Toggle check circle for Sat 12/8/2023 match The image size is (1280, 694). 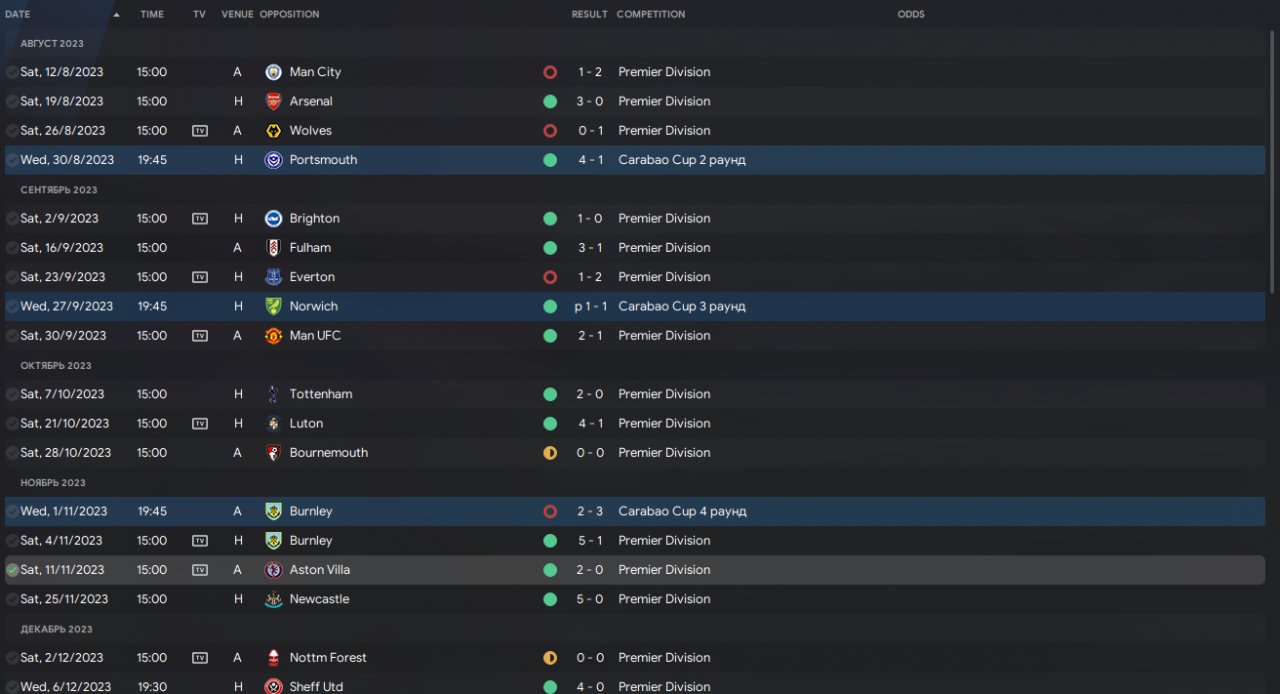click(x=12, y=72)
